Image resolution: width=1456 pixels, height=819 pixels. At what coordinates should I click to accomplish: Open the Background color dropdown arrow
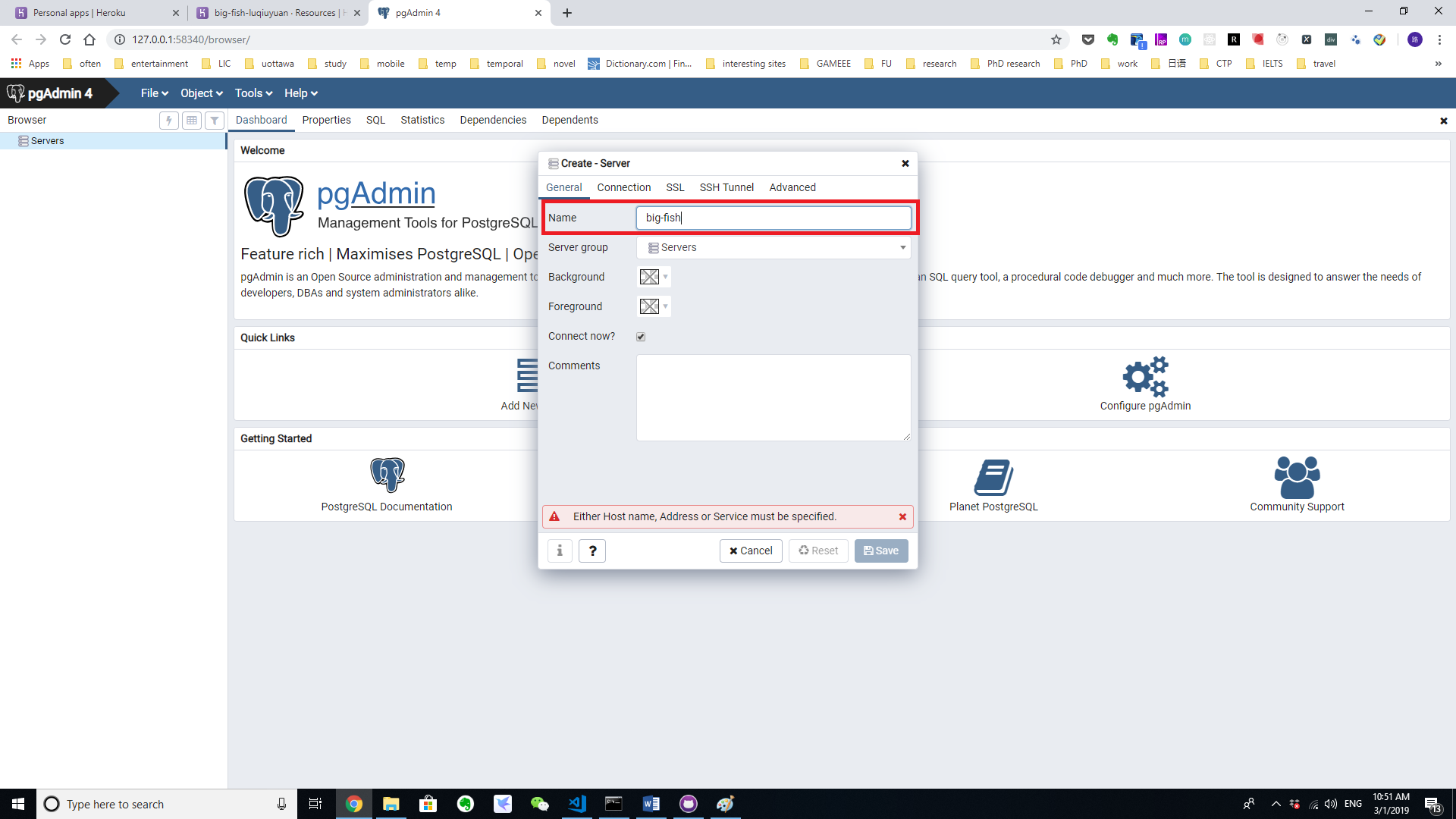pos(665,277)
